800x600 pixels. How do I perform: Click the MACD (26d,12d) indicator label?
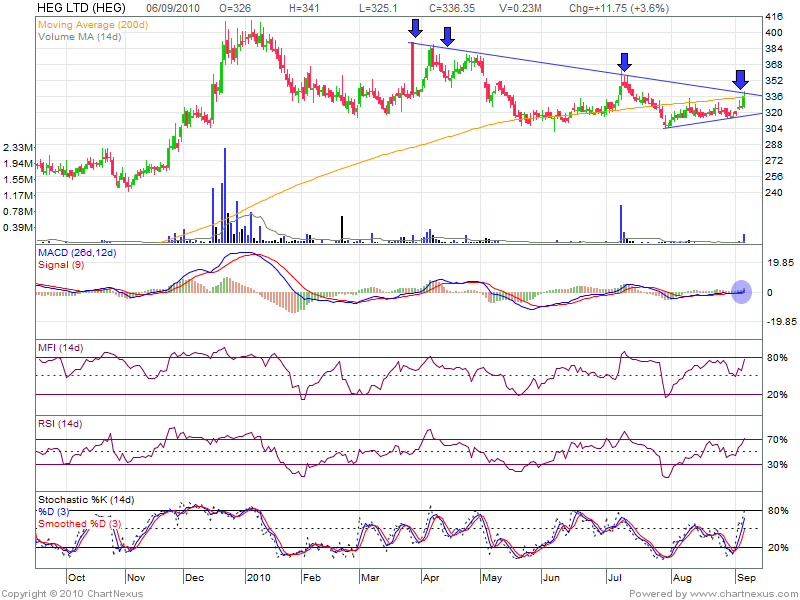(77, 254)
